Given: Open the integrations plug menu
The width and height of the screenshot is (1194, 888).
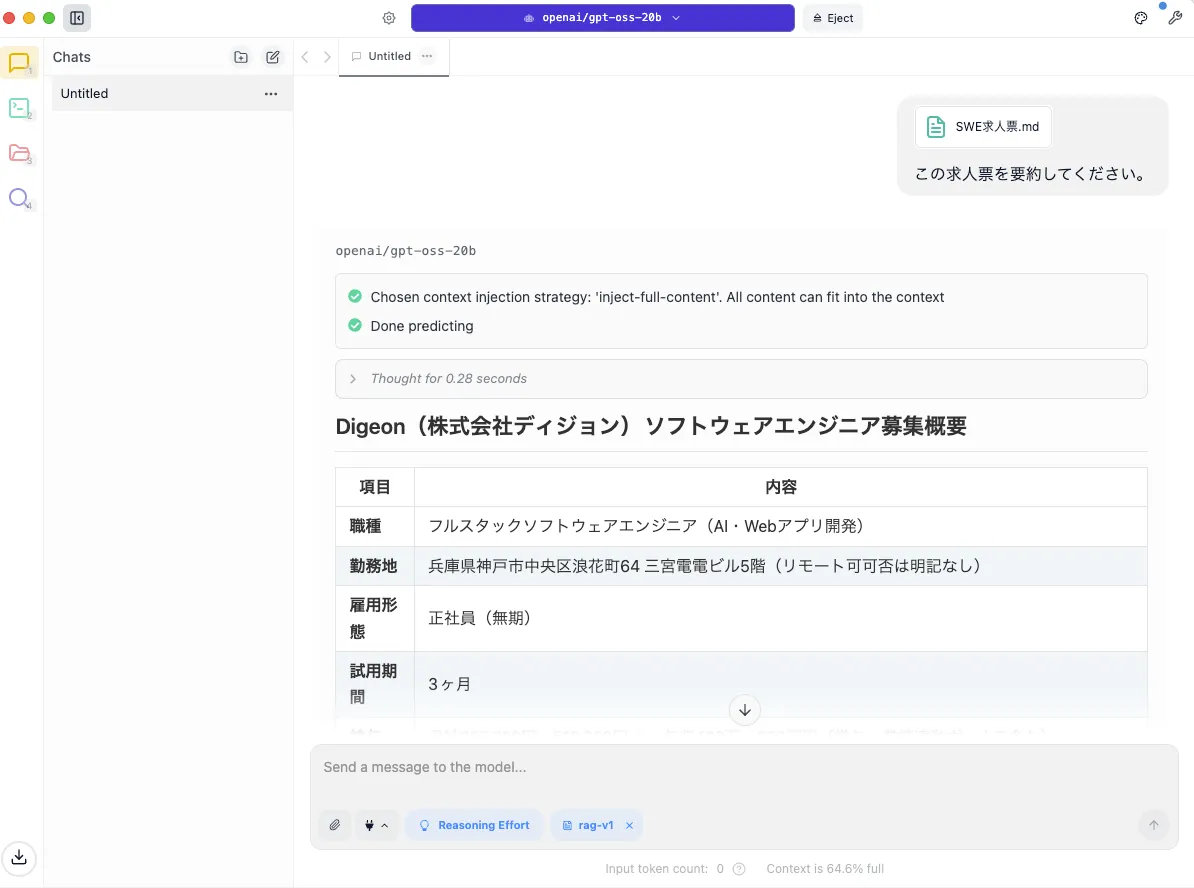Looking at the screenshot, I should [x=376, y=825].
